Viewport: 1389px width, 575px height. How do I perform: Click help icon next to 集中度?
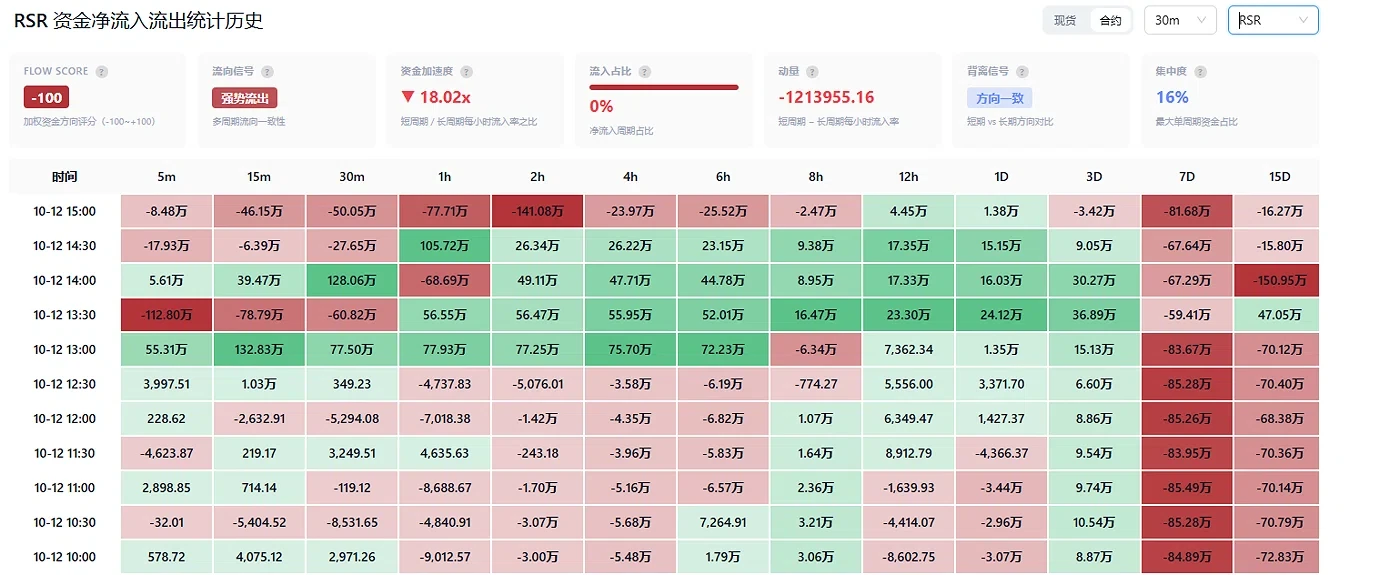[1200, 72]
